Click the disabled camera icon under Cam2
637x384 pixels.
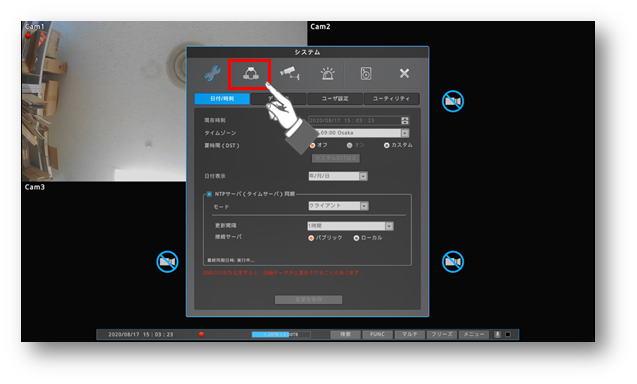[453, 101]
